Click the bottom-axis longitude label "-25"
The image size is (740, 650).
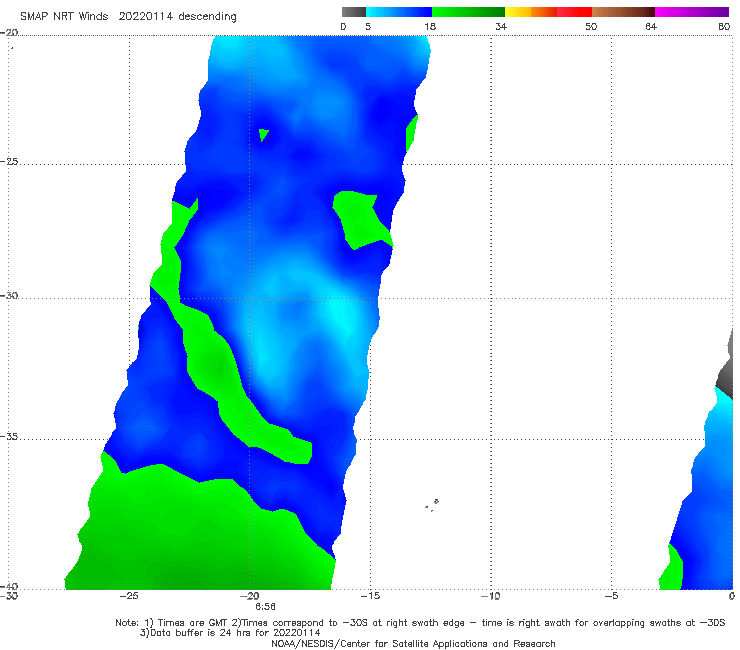129,596
